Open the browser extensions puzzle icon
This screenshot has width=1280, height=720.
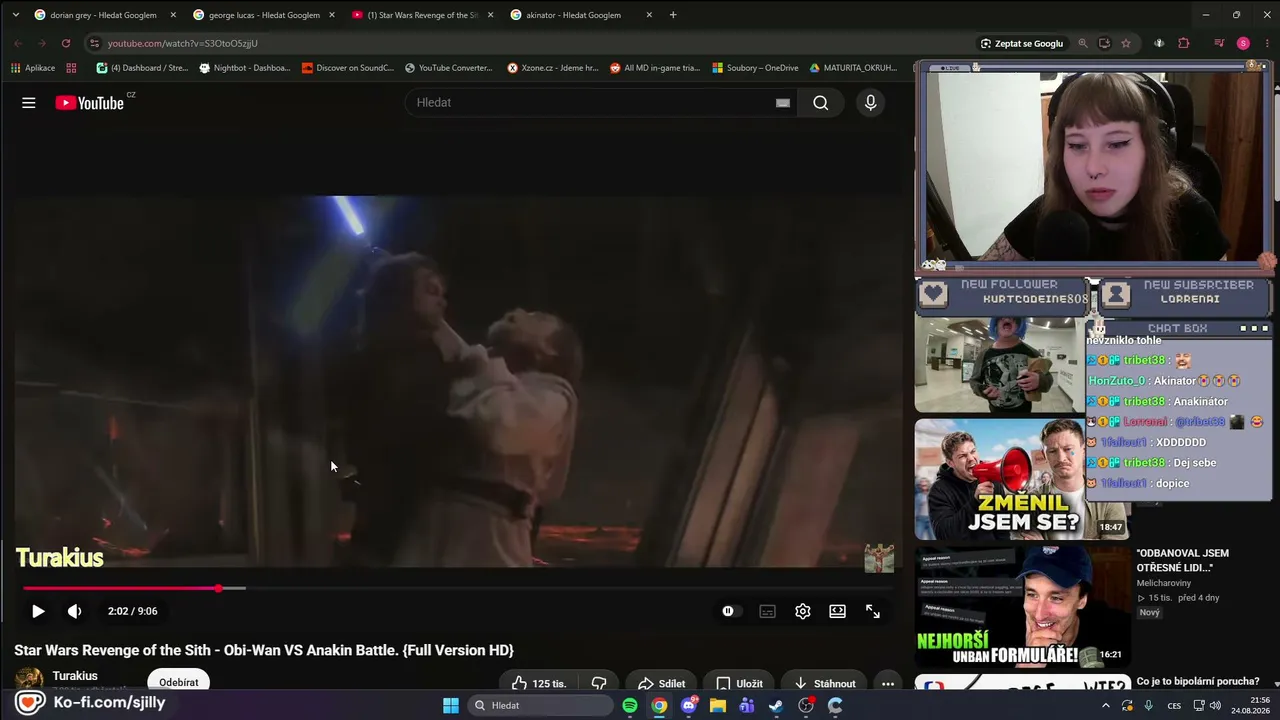(1184, 44)
